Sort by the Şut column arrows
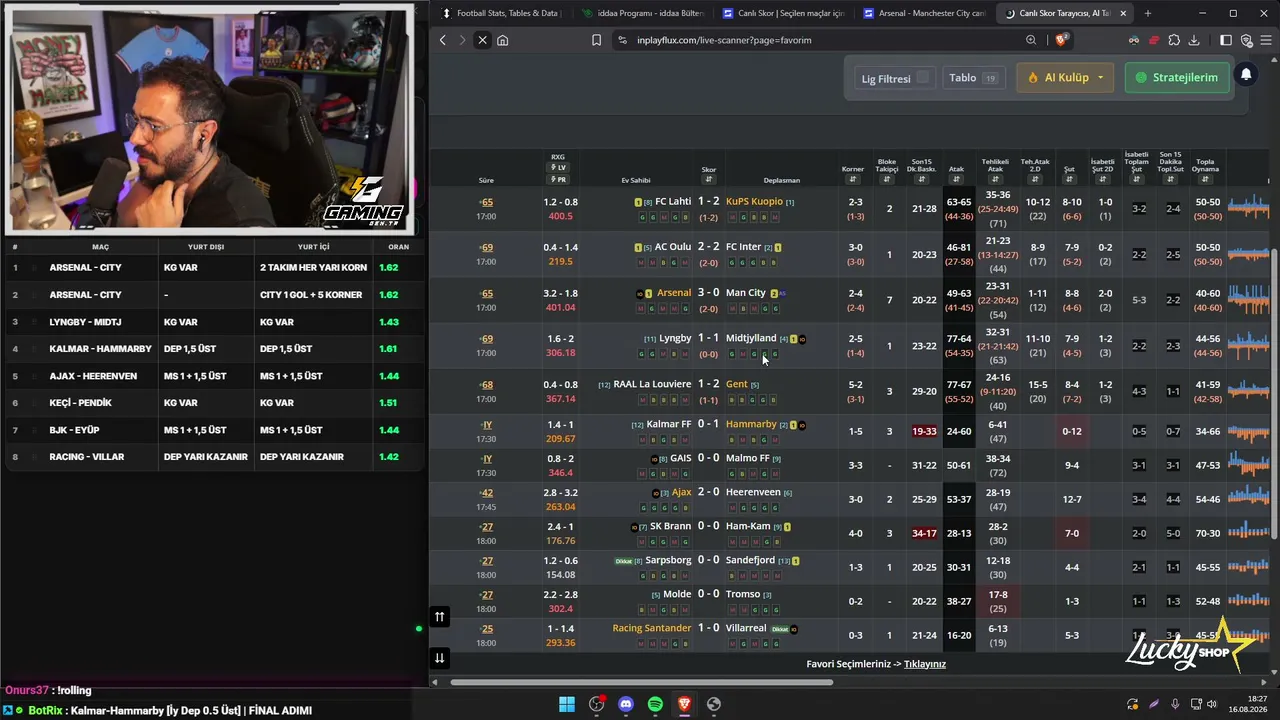 pos(1069,180)
